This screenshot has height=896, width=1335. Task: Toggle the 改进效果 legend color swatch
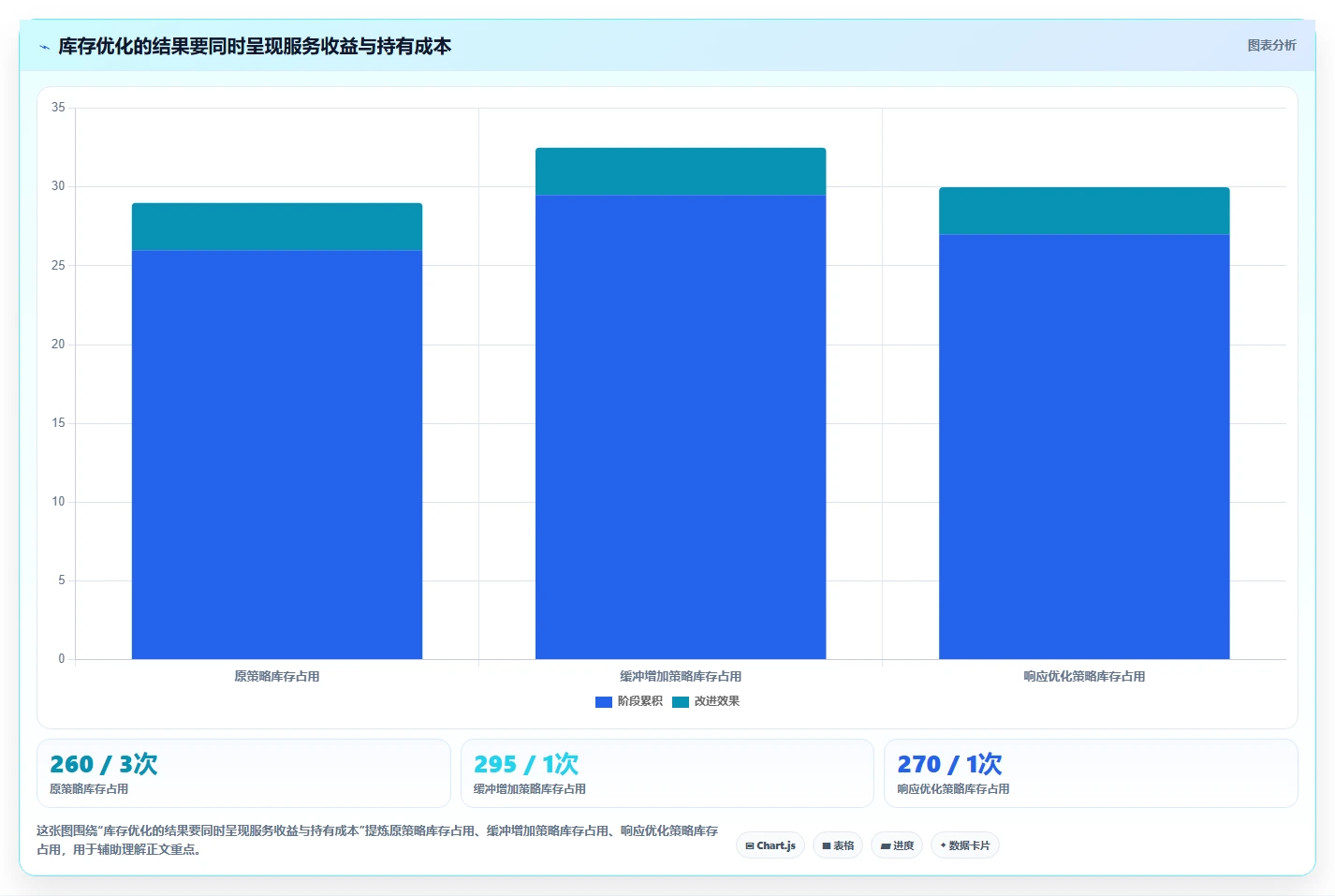pyautogui.click(x=681, y=701)
